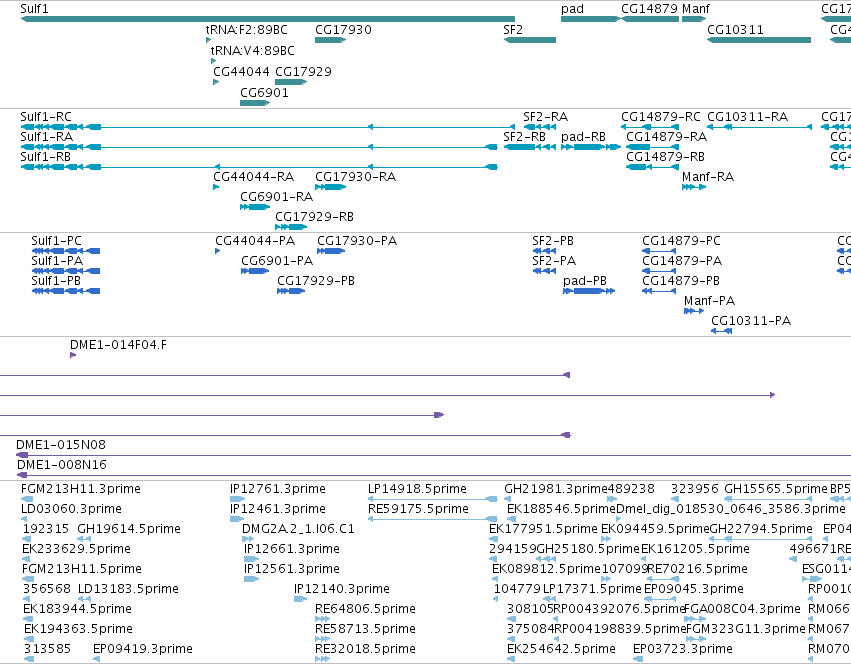Click the tRNA:F2:89BC gene label

click(246, 30)
